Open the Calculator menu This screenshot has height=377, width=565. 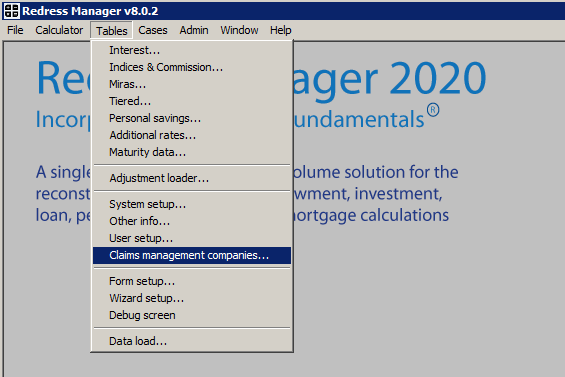pos(59,30)
